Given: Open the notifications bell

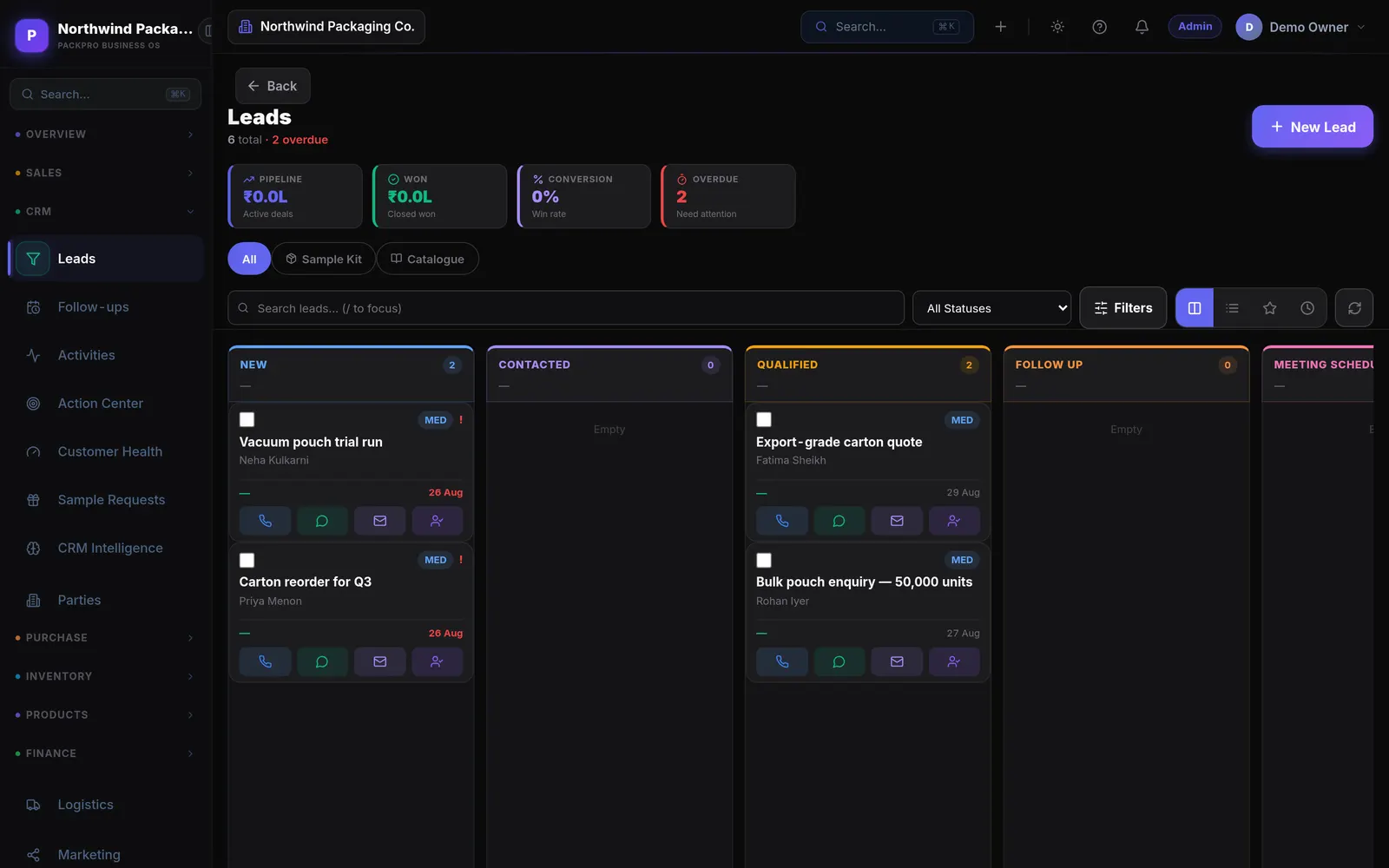Looking at the screenshot, I should 1142,27.
